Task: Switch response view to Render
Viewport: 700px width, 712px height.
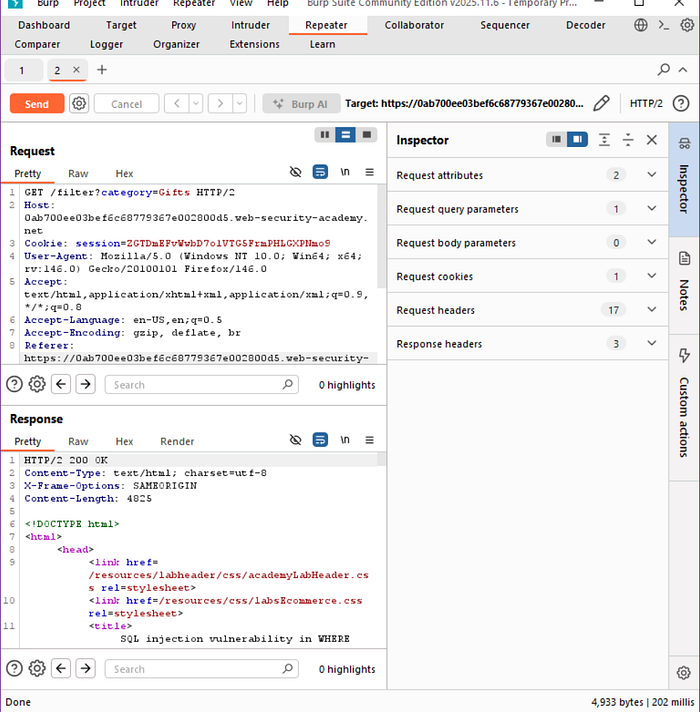Action: coord(177,441)
